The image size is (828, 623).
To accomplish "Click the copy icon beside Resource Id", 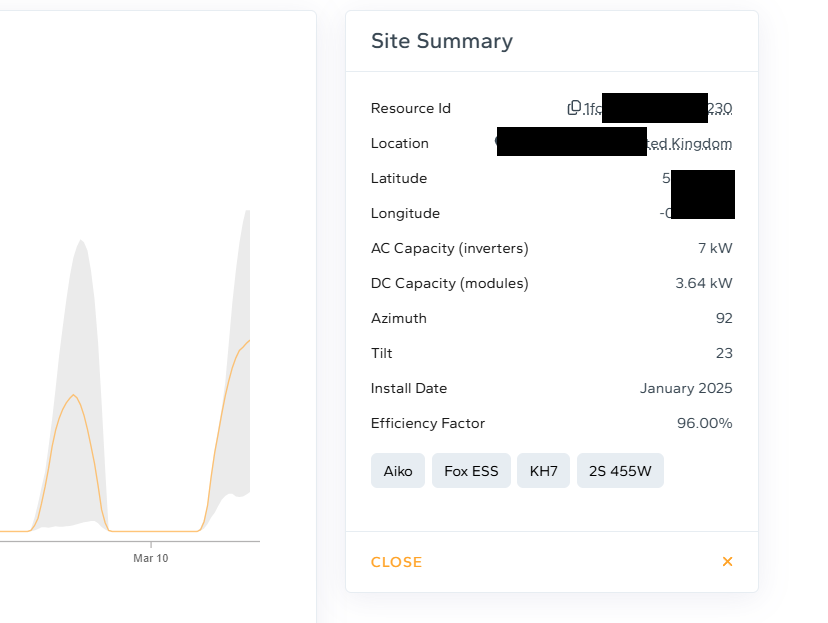I will 574,108.
